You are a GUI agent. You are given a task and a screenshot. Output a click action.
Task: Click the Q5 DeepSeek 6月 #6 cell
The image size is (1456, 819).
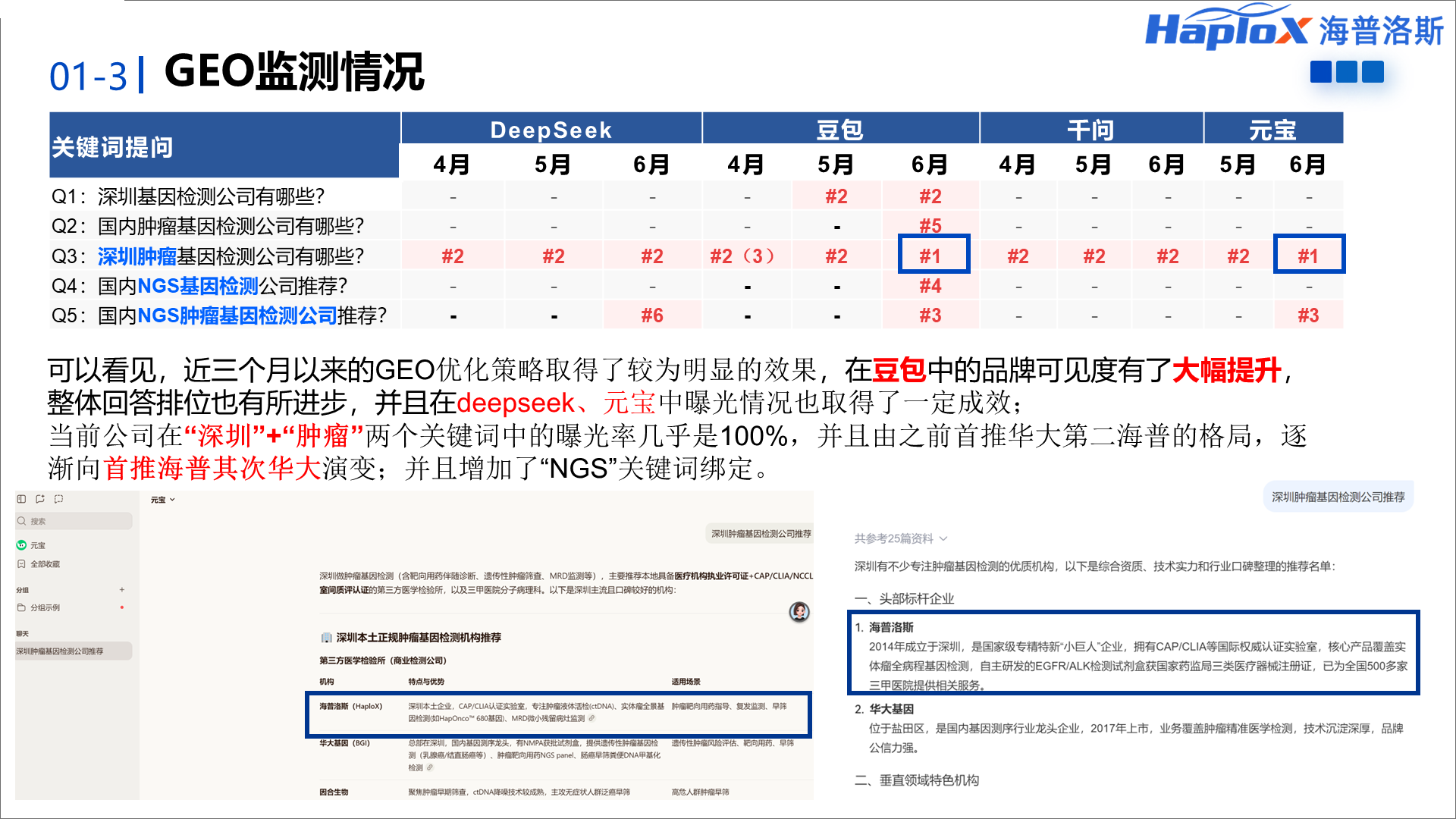652,315
